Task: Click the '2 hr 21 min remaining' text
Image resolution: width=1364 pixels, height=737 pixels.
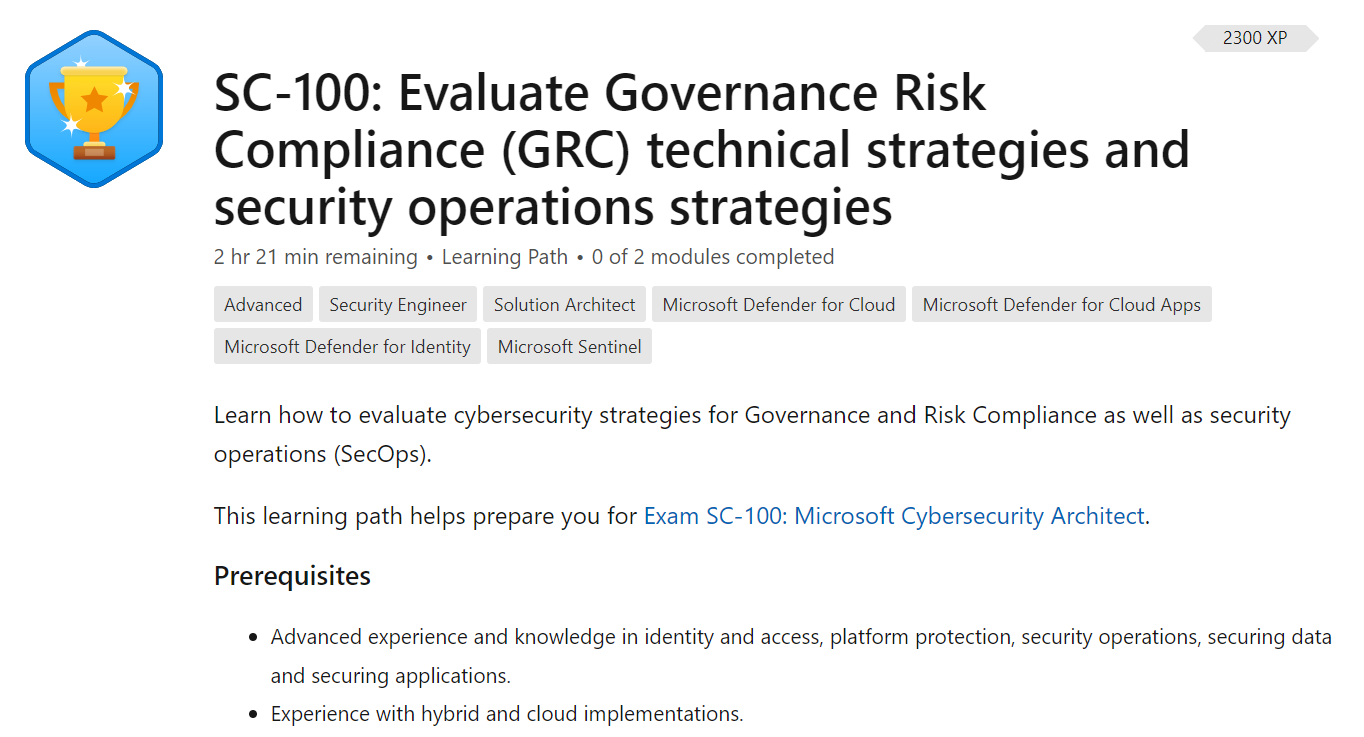Action: click(315, 257)
